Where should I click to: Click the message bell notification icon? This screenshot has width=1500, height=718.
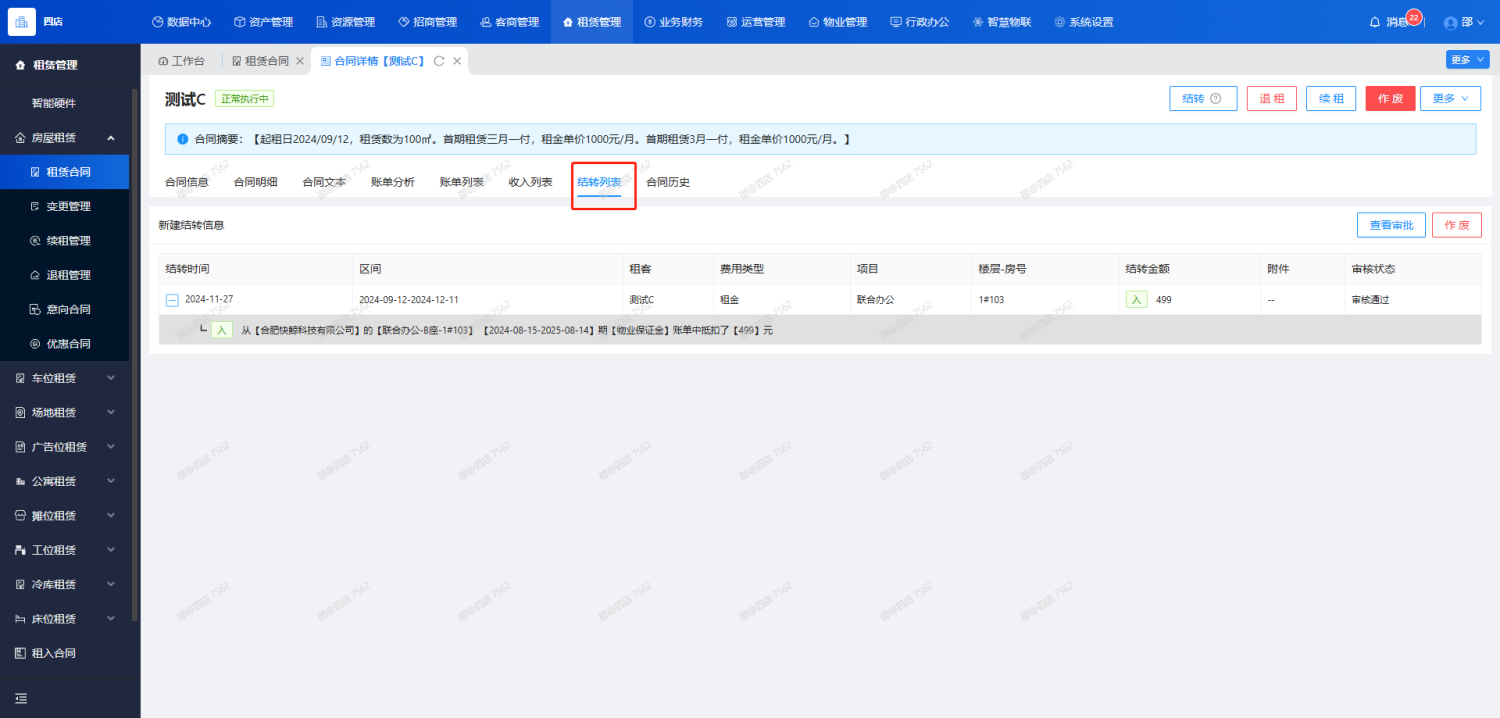click(1375, 22)
